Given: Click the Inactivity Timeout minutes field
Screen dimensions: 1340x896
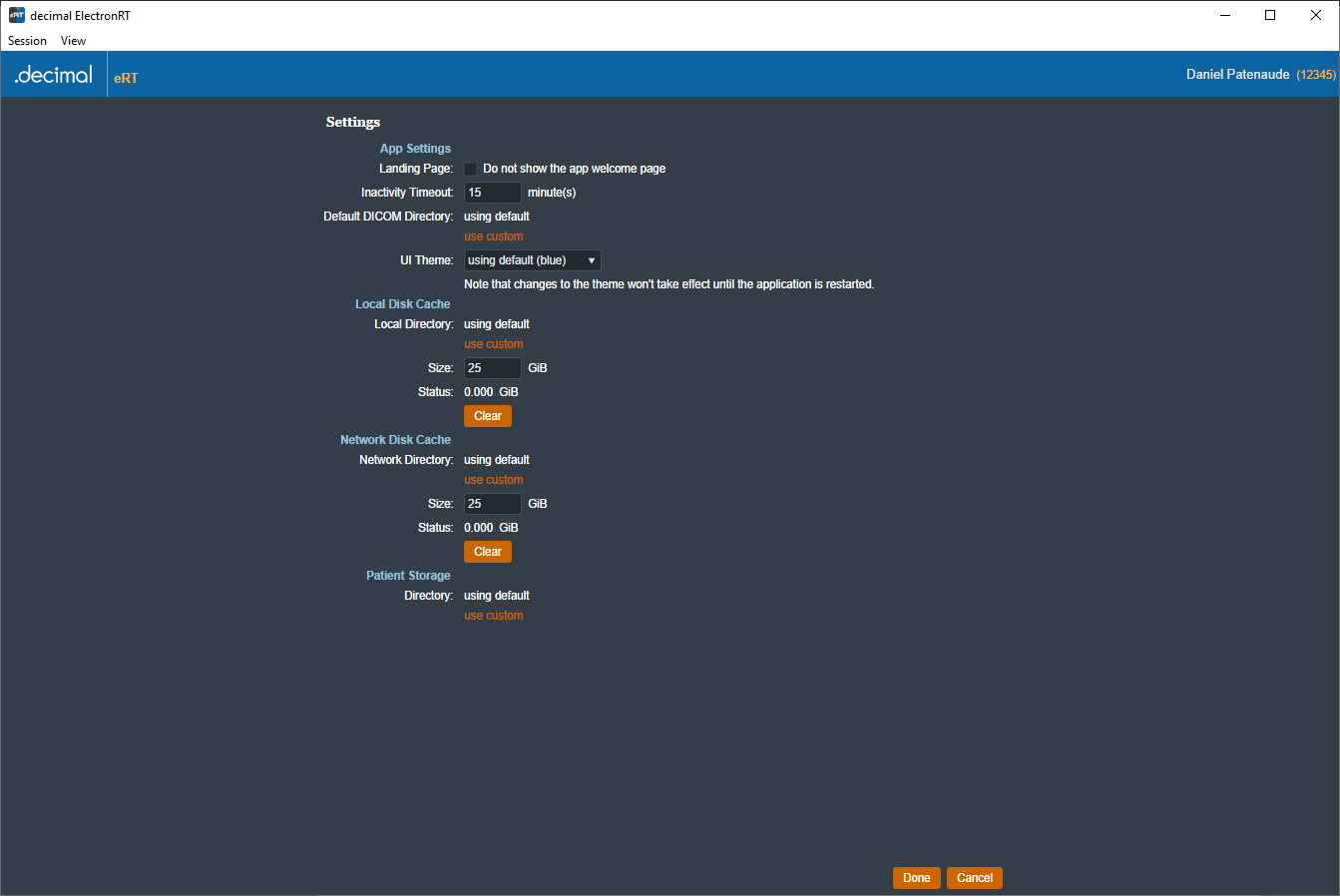Looking at the screenshot, I should tap(492, 193).
